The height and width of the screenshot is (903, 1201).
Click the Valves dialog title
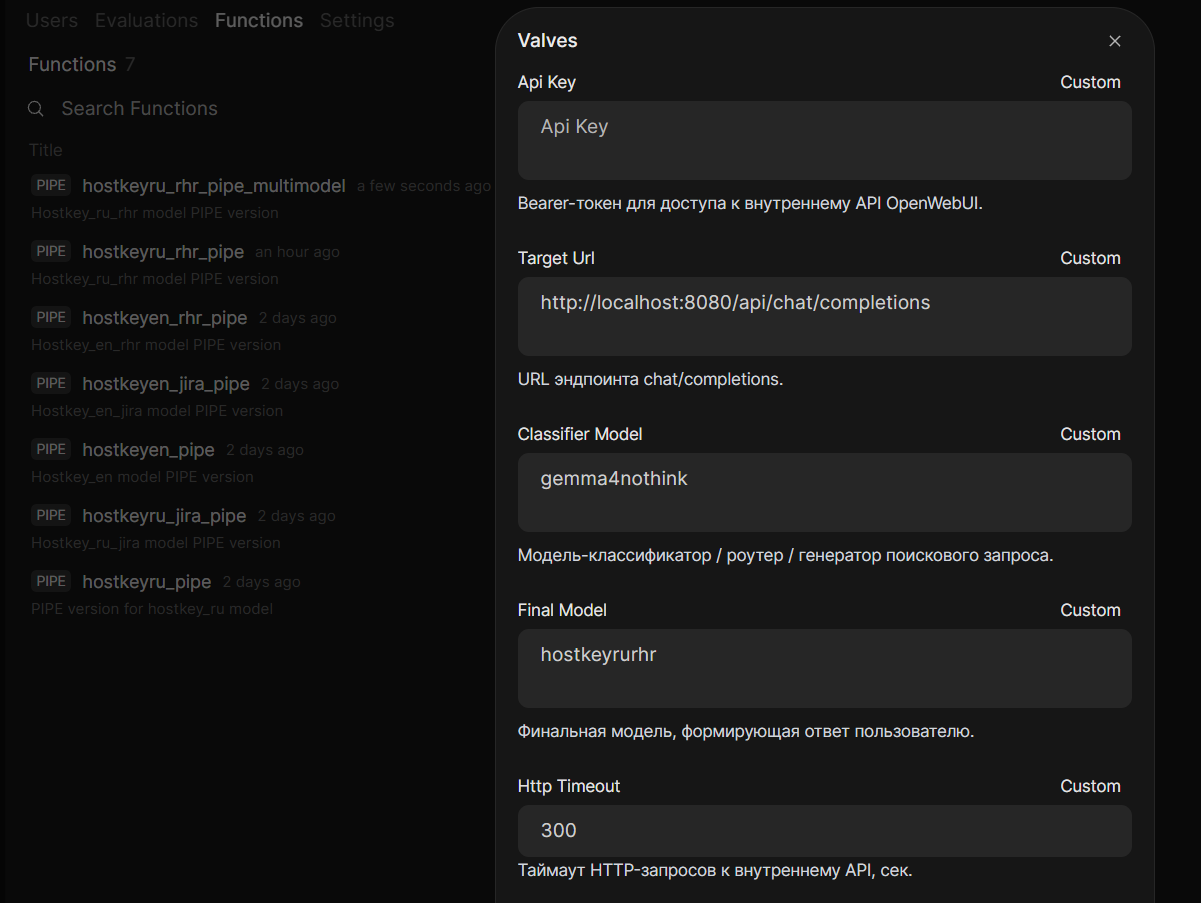548,41
